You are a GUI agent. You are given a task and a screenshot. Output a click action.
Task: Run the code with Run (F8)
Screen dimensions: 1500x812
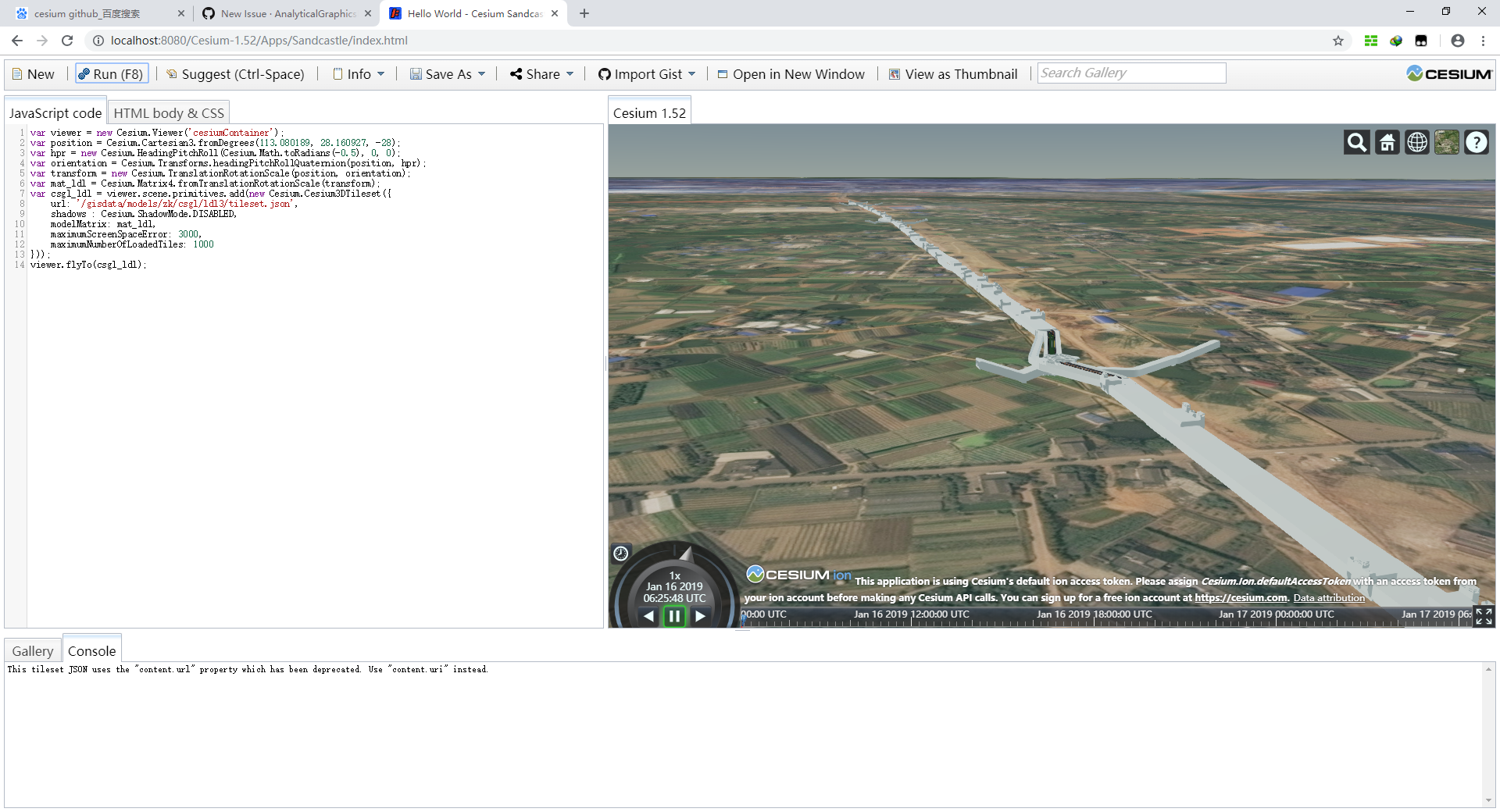point(110,74)
